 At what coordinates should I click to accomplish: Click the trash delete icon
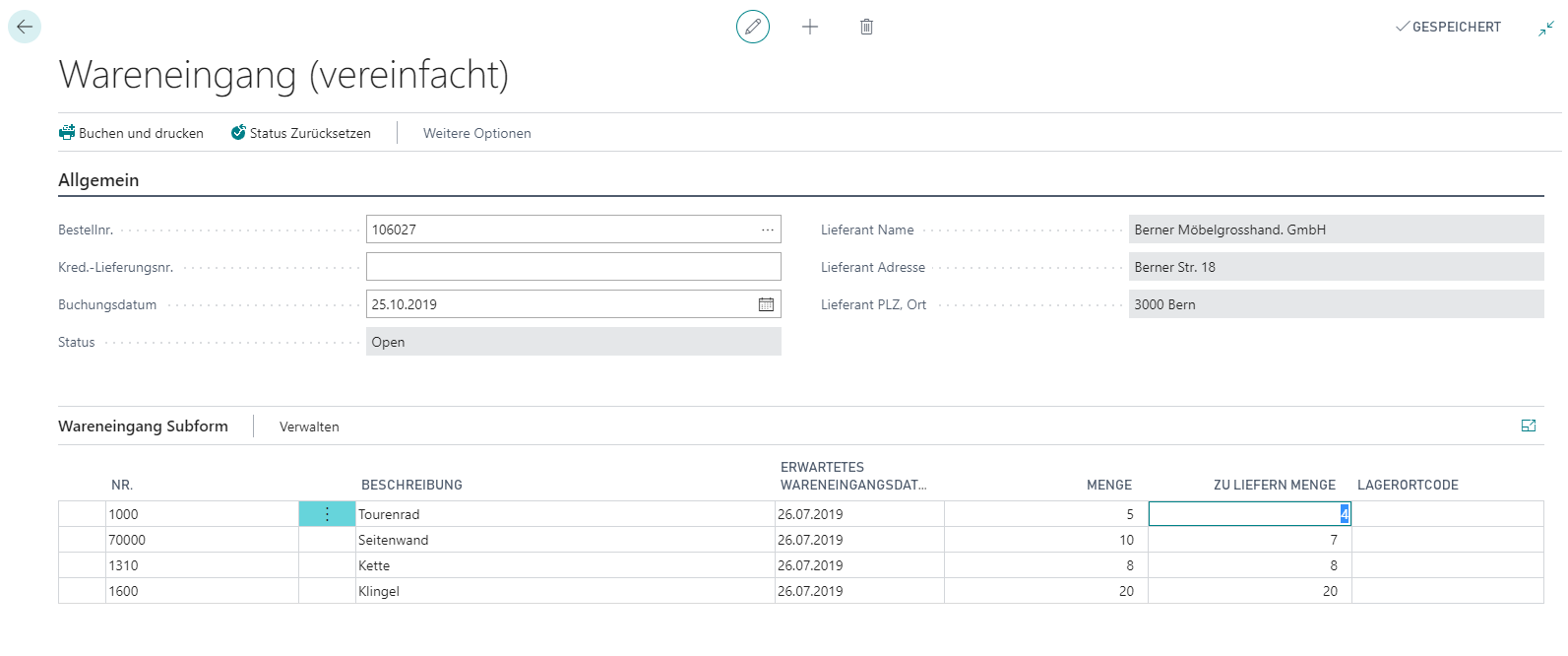coord(866,27)
